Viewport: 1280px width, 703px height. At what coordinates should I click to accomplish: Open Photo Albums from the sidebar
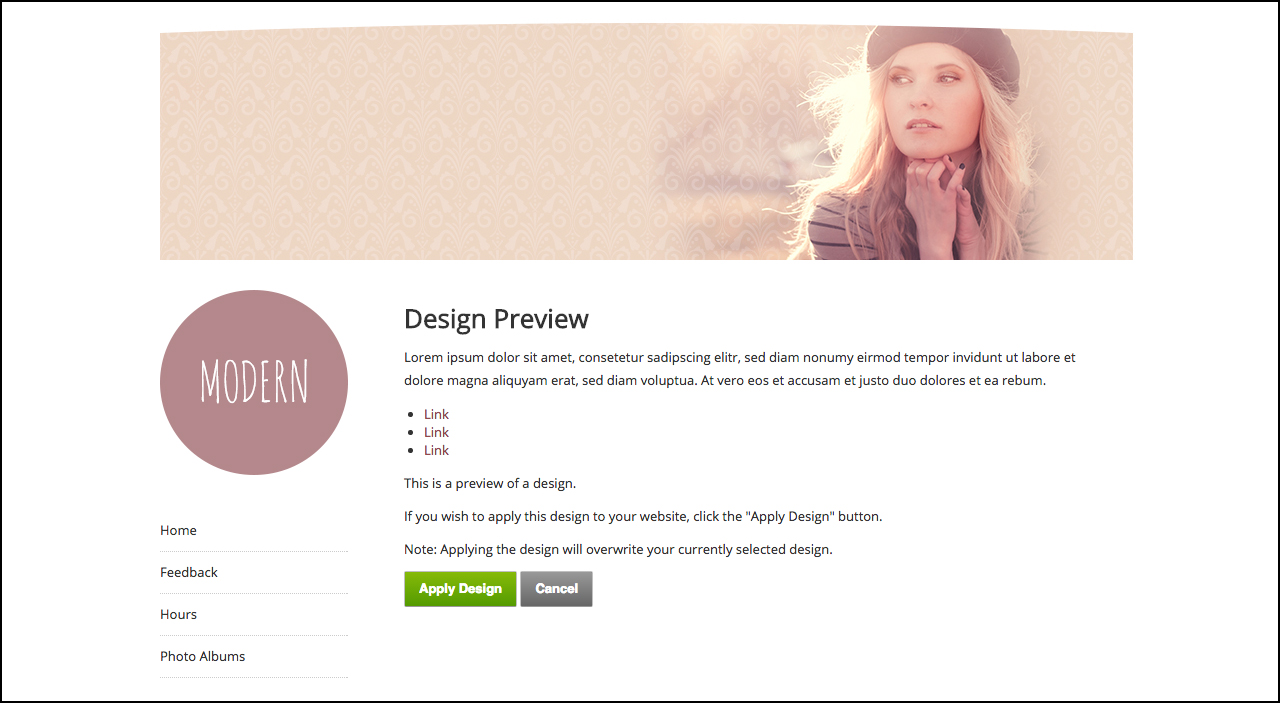pyautogui.click(x=202, y=656)
